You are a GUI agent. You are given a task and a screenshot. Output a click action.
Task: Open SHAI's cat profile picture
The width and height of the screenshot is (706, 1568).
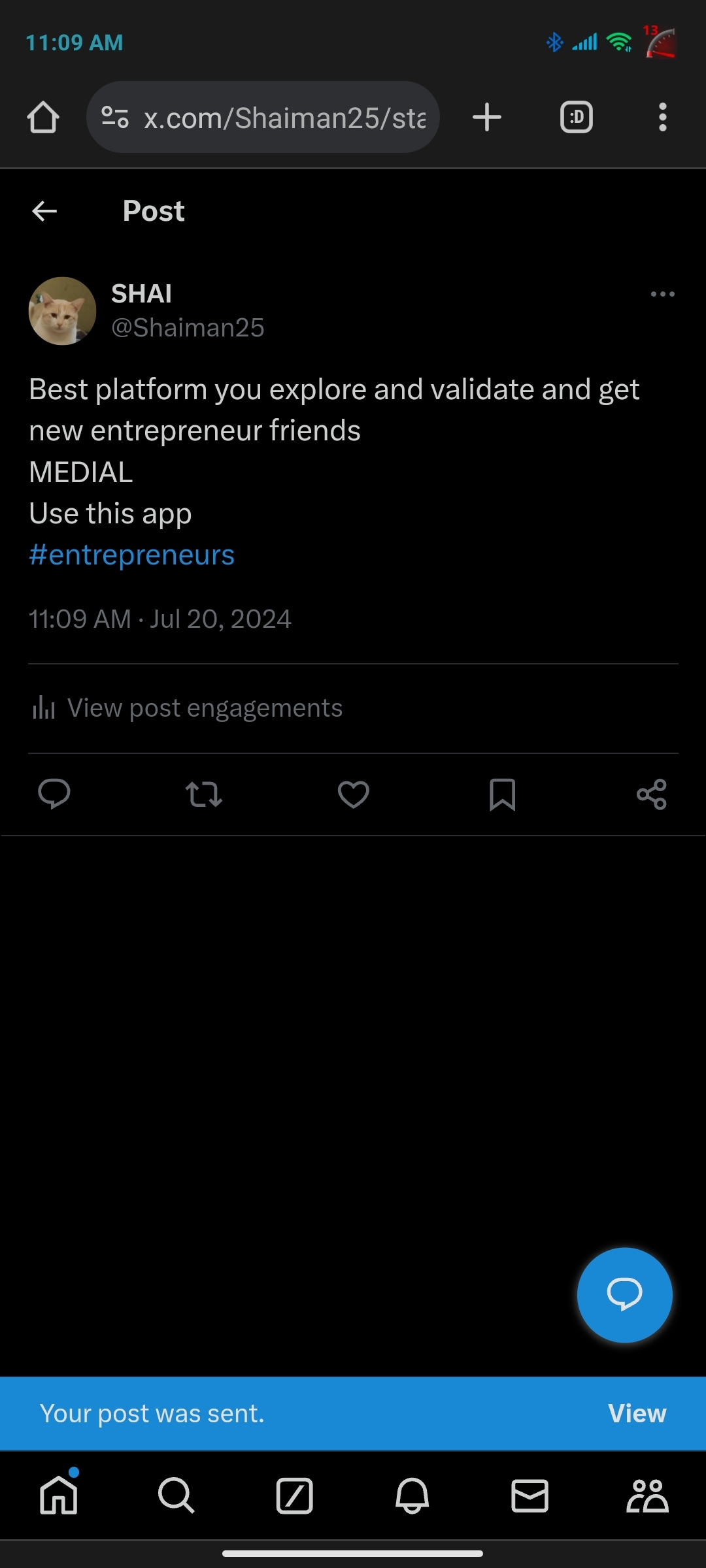tap(63, 311)
